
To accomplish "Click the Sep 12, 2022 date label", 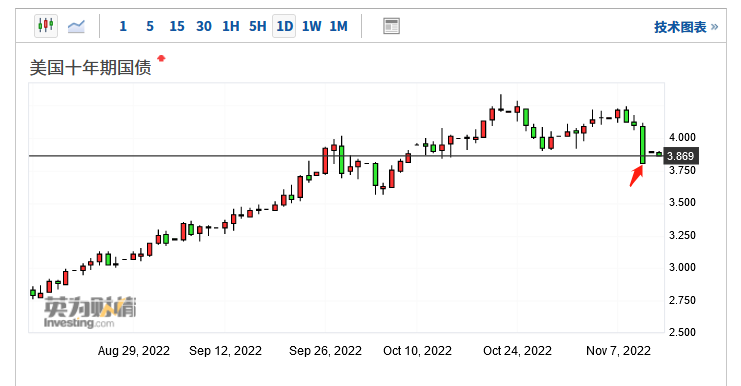I will click(x=225, y=351).
